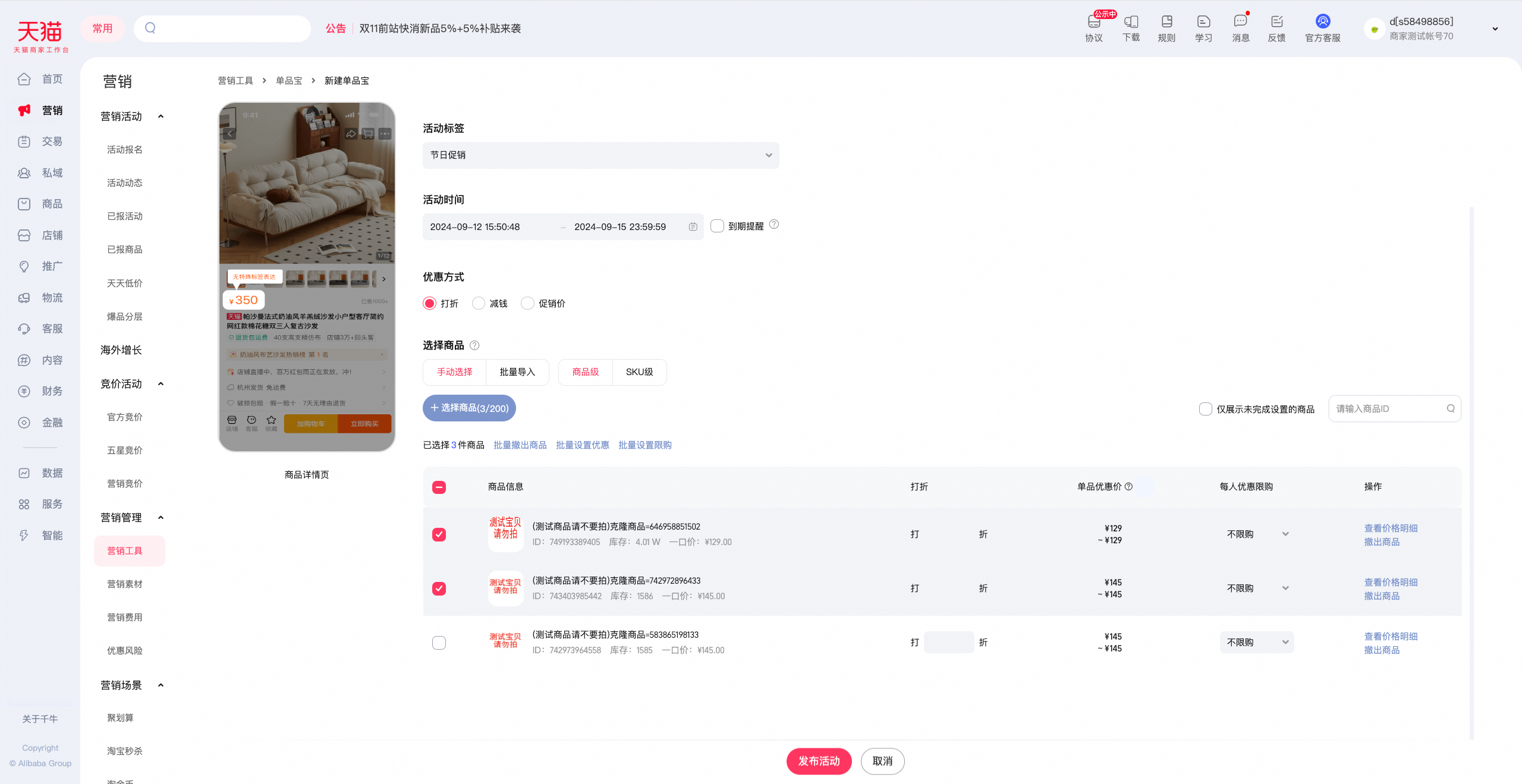Screen dimensions: 1522x784
Task: Open 不限购 dropdown for product 583865198133
Action: pyautogui.click(x=1257, y=643)
